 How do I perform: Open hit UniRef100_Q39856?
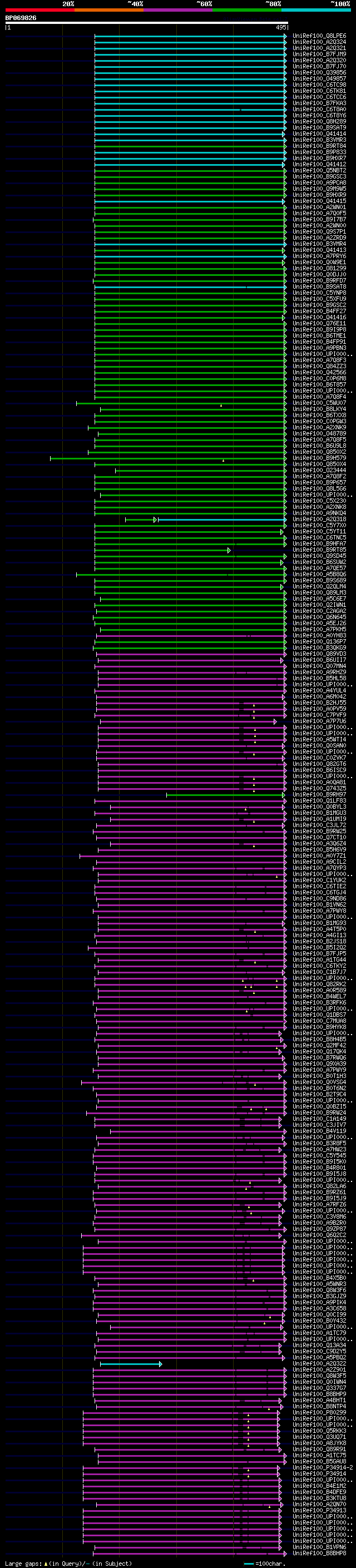pyautogui.click(x=319, y=72)
